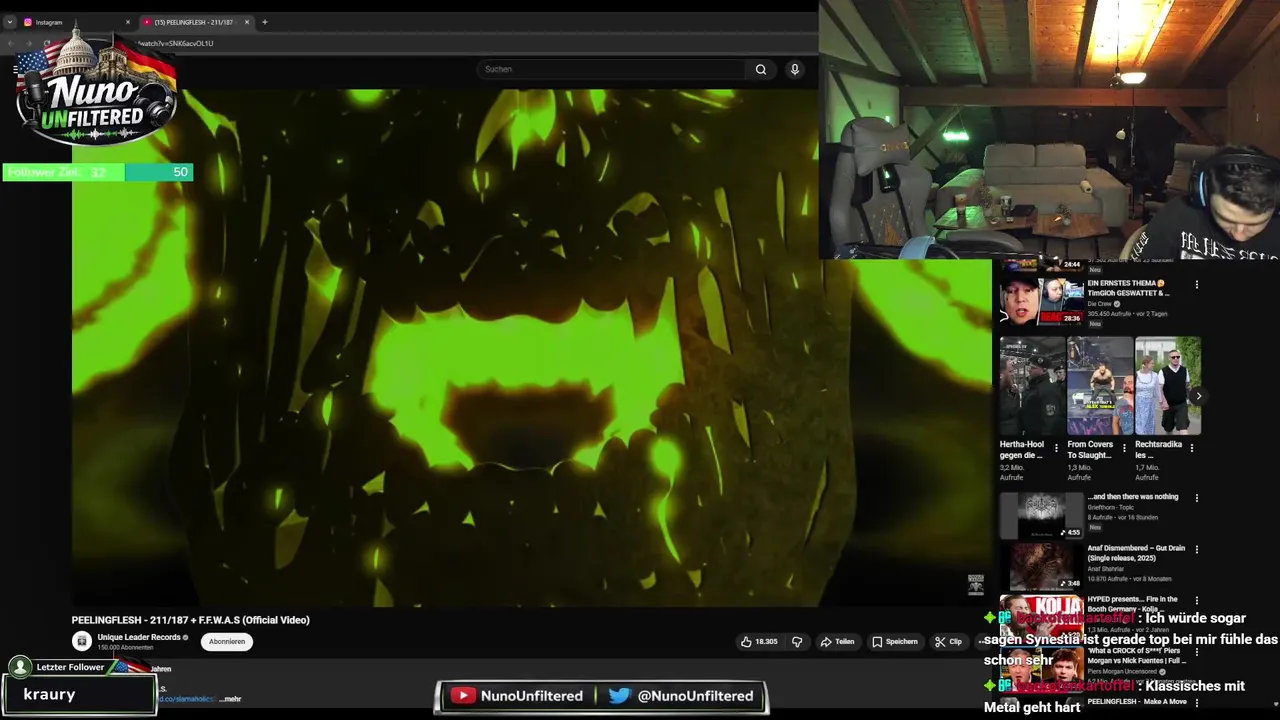Open the tab search dropdown arrow

[10, 22]
